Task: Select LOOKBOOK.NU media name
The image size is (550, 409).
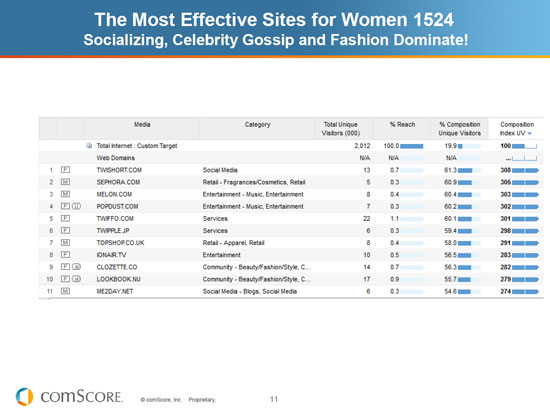Action: point(118,279)
